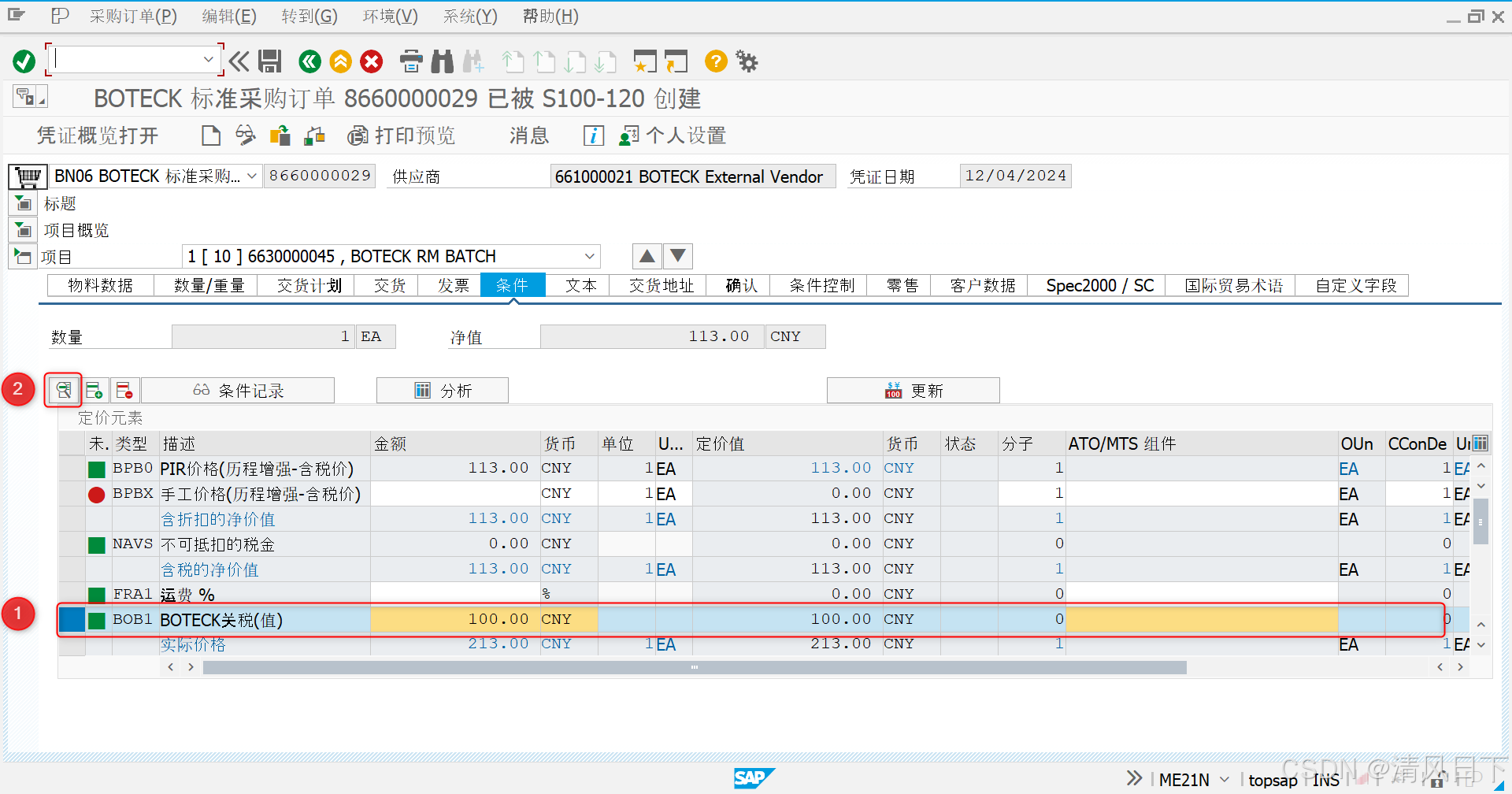Screen dimensions: 1512x794
Task: Select the NAVS row selector box
Action: click(72, 544)
